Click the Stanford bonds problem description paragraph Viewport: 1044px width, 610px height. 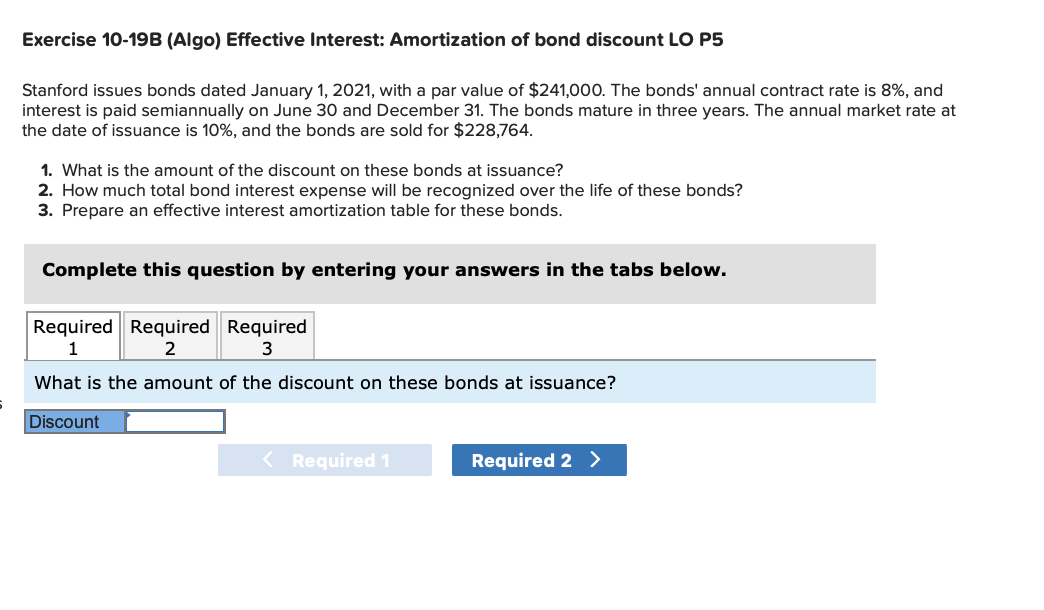click(x=488, y=110)
